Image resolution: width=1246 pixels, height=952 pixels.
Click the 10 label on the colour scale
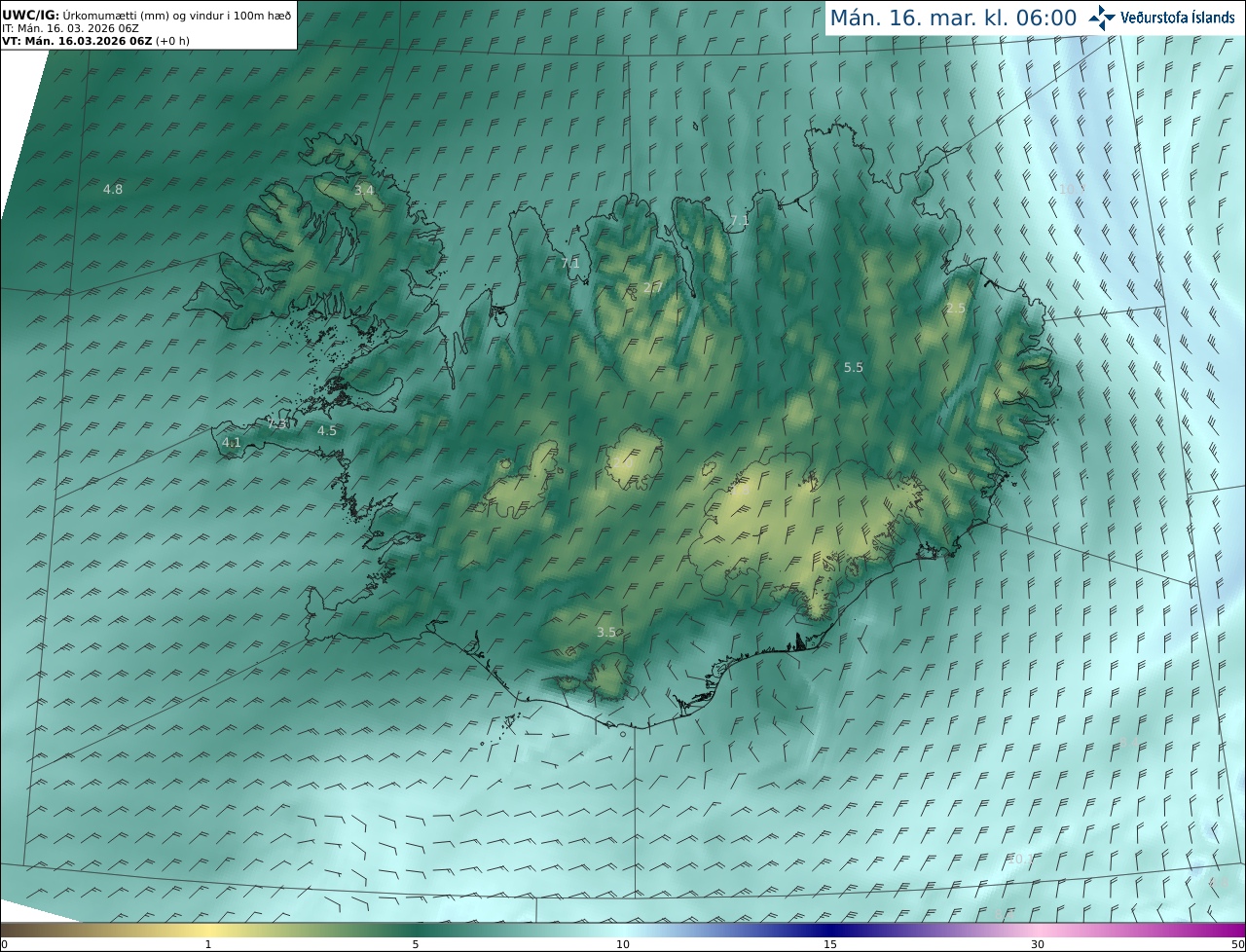point(623,944)
